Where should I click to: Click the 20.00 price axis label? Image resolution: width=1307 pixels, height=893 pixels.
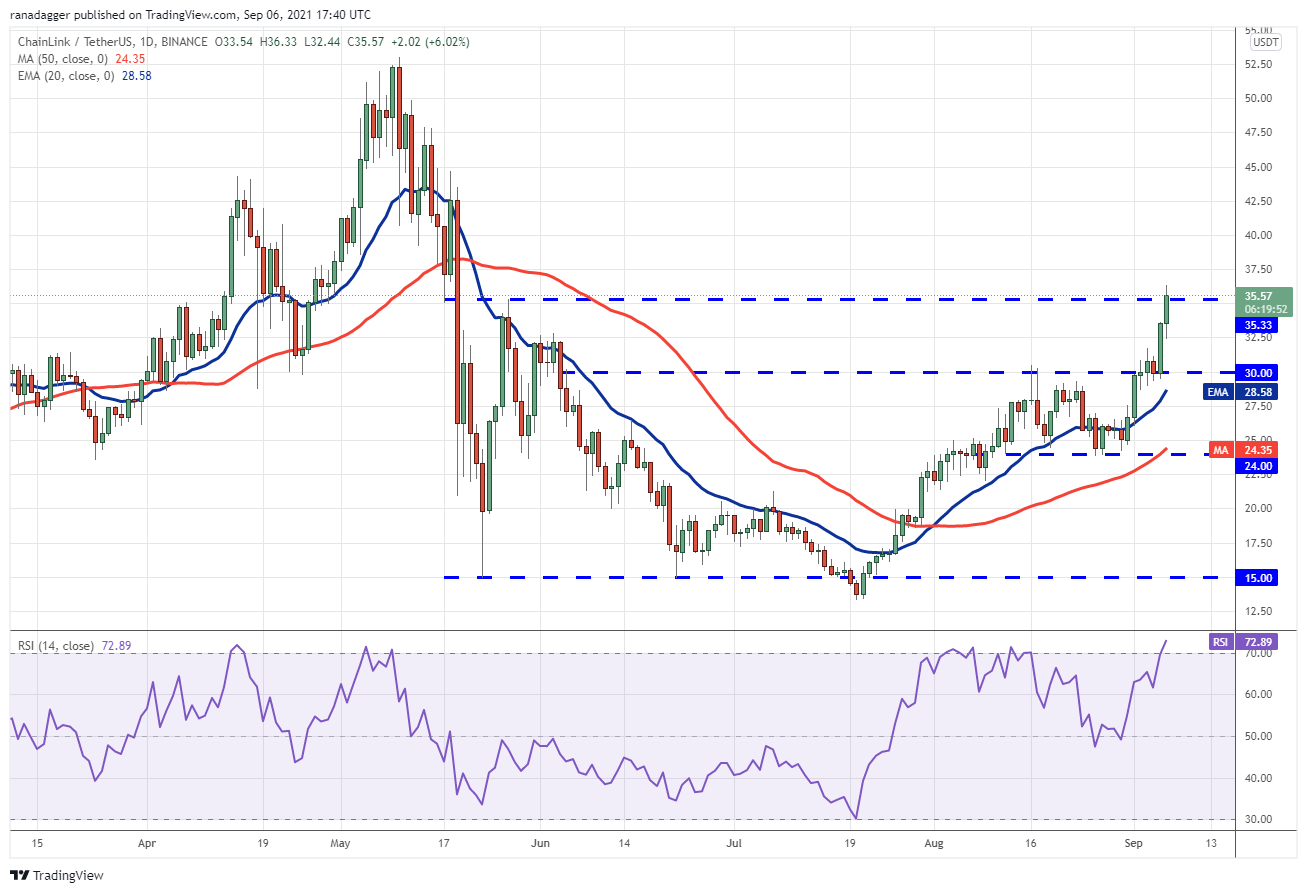1257,508
